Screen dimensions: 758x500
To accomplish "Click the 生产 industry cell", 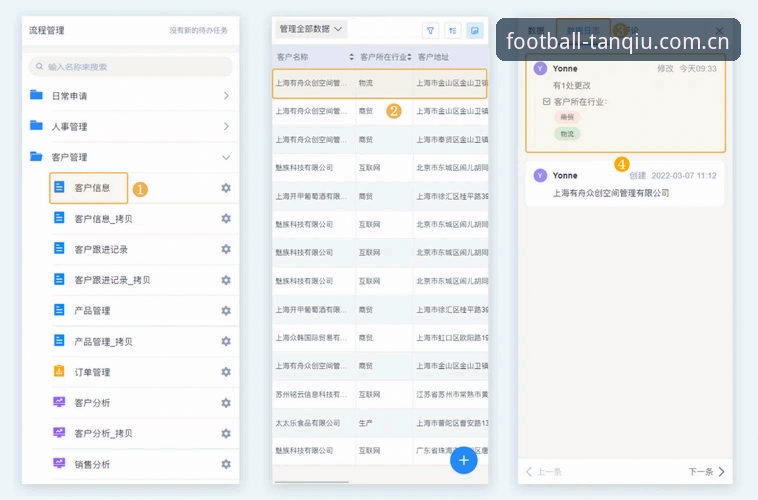I will tap(365, 423).
